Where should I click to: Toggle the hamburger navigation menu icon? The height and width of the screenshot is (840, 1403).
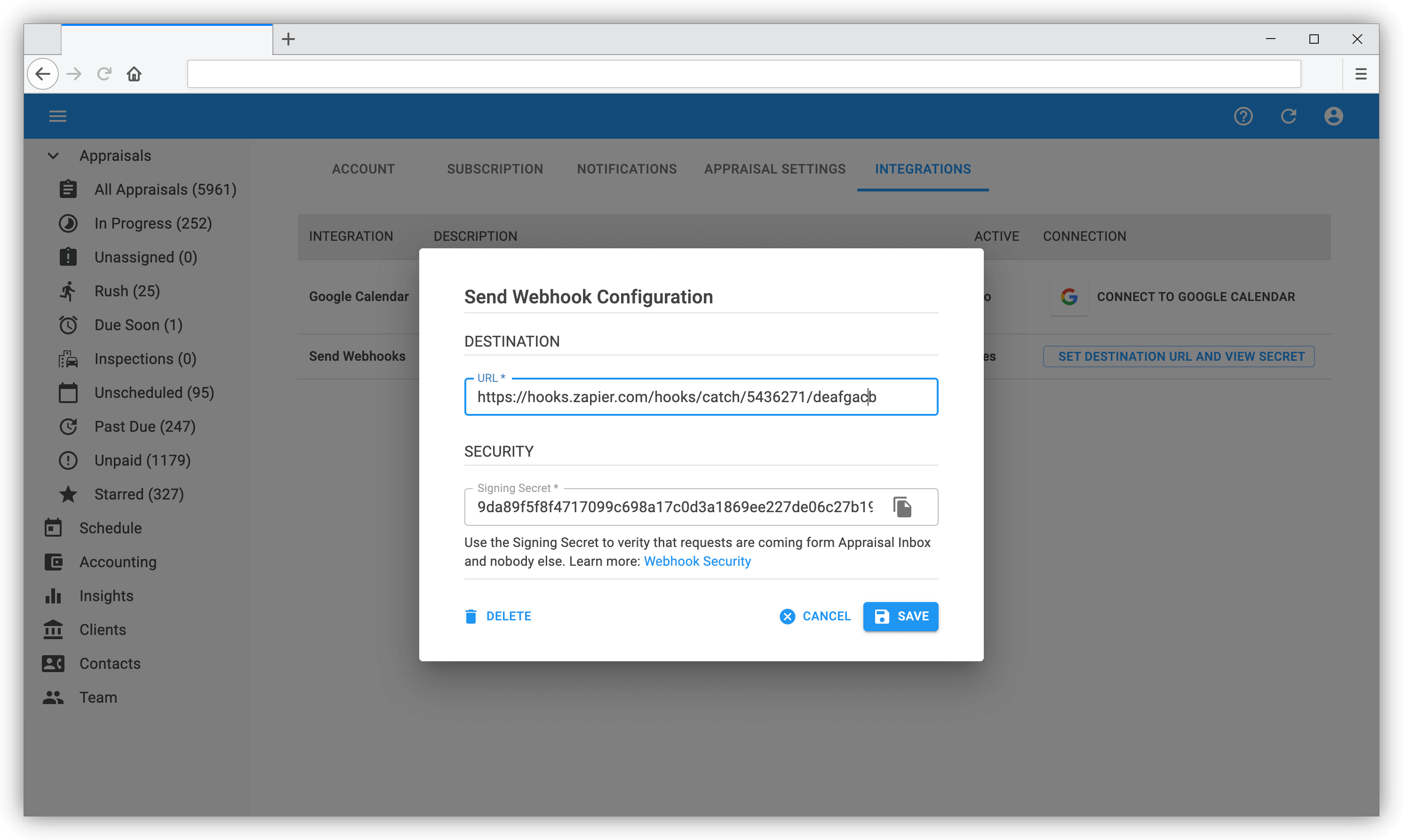coord(58,116)
